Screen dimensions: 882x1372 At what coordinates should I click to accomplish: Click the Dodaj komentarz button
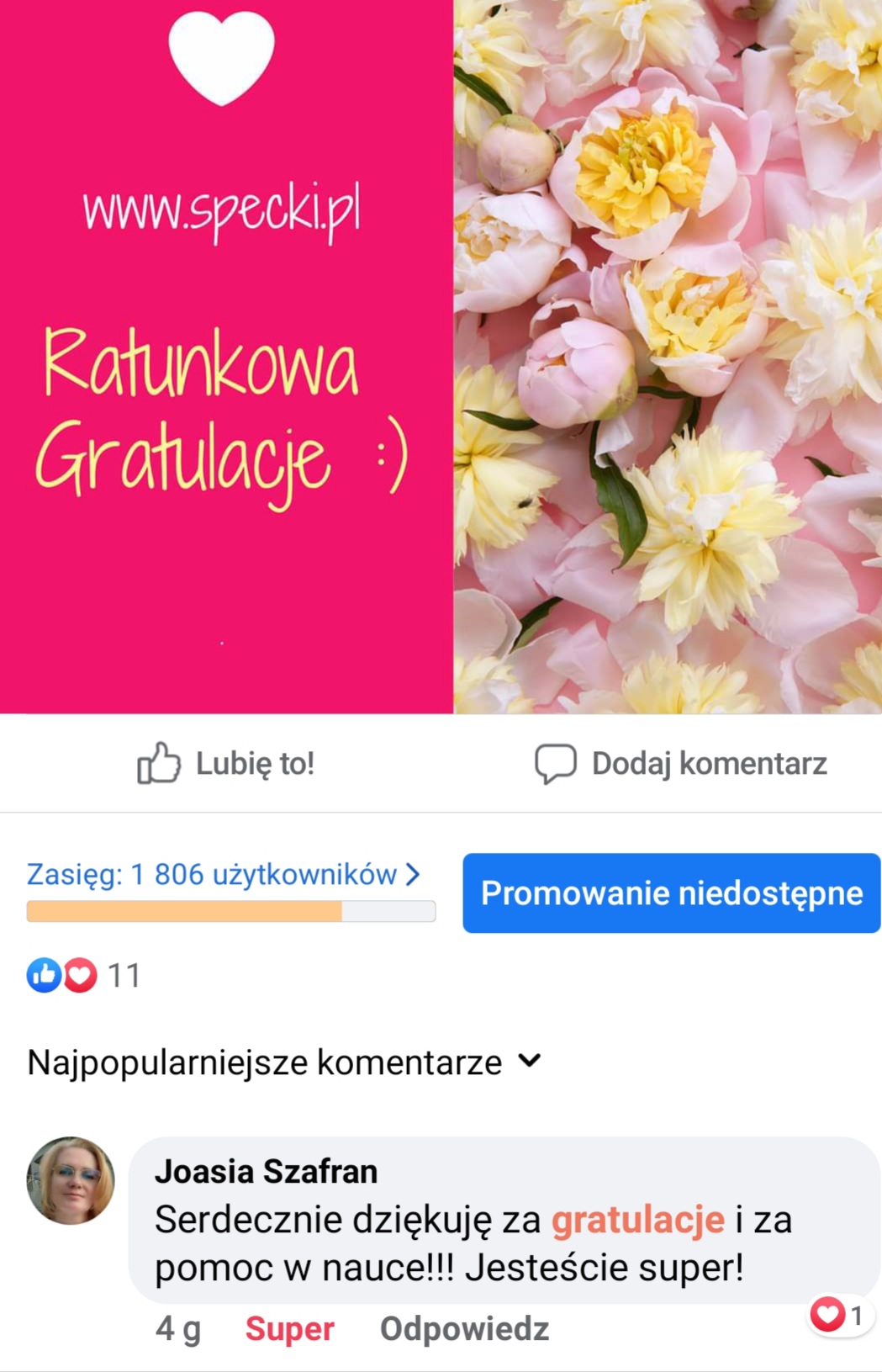tap(681, 764)
